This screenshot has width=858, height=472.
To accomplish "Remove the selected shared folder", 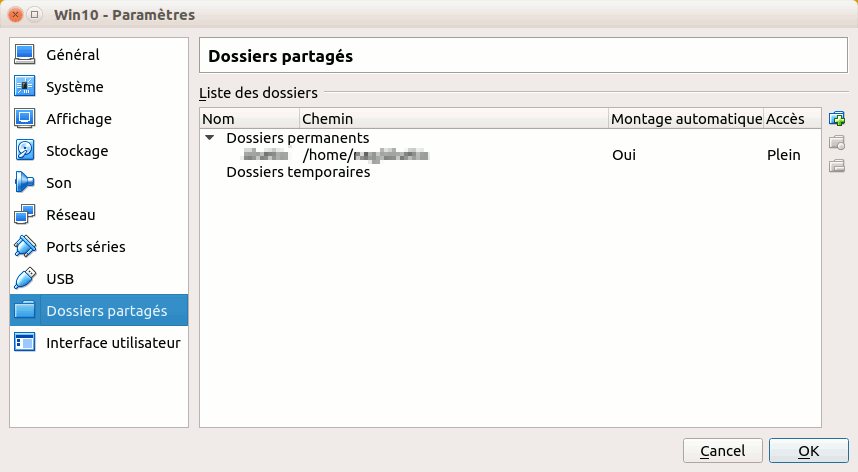I will click(837, 166).
